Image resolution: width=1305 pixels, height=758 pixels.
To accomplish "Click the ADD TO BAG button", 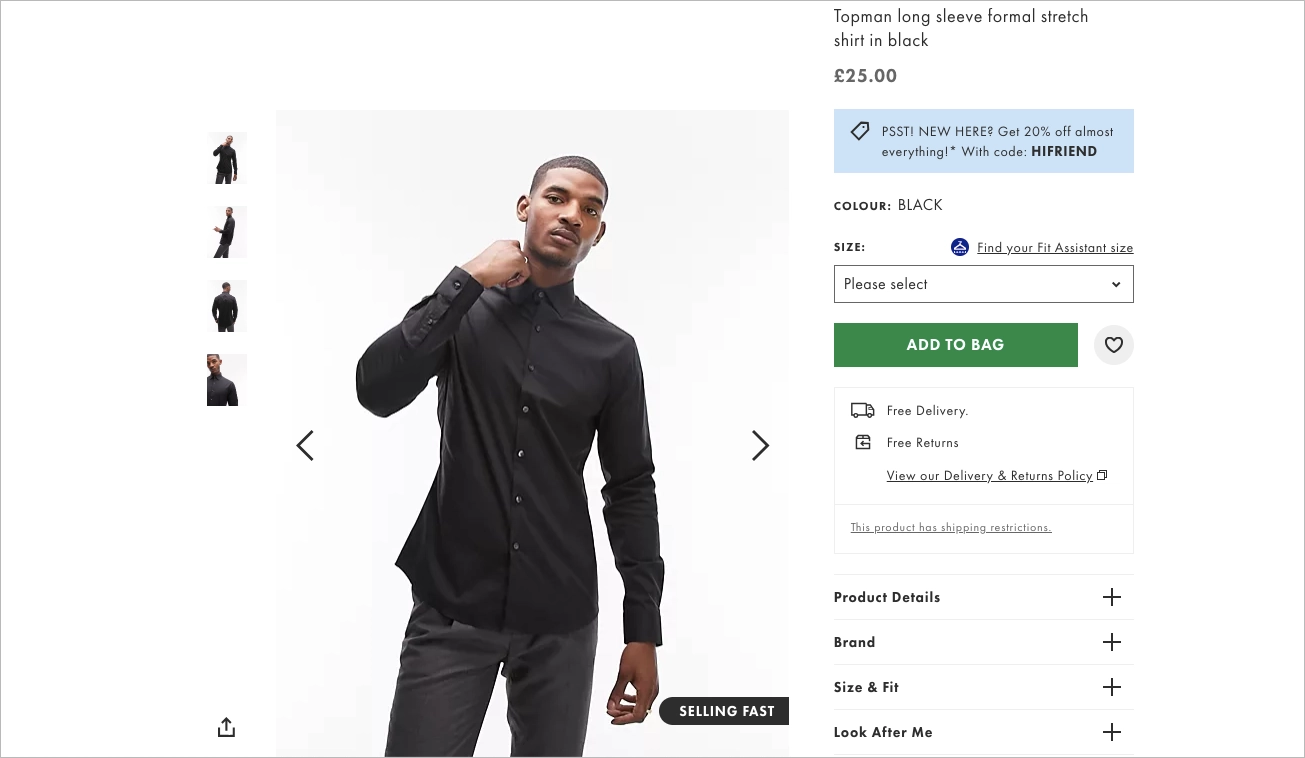I will tap(955, 345).
